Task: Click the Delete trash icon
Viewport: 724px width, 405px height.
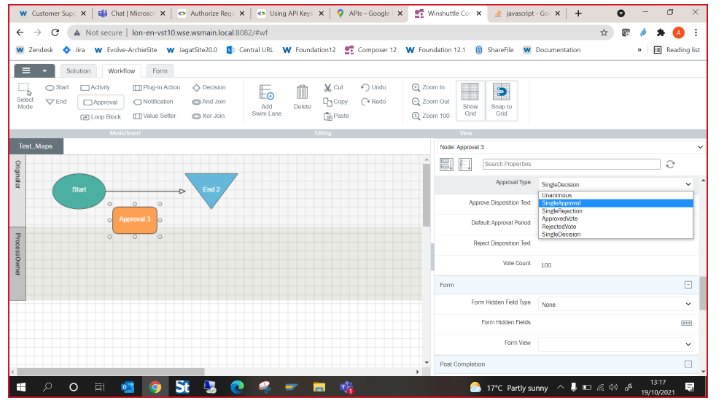Action: coord(302,97)
